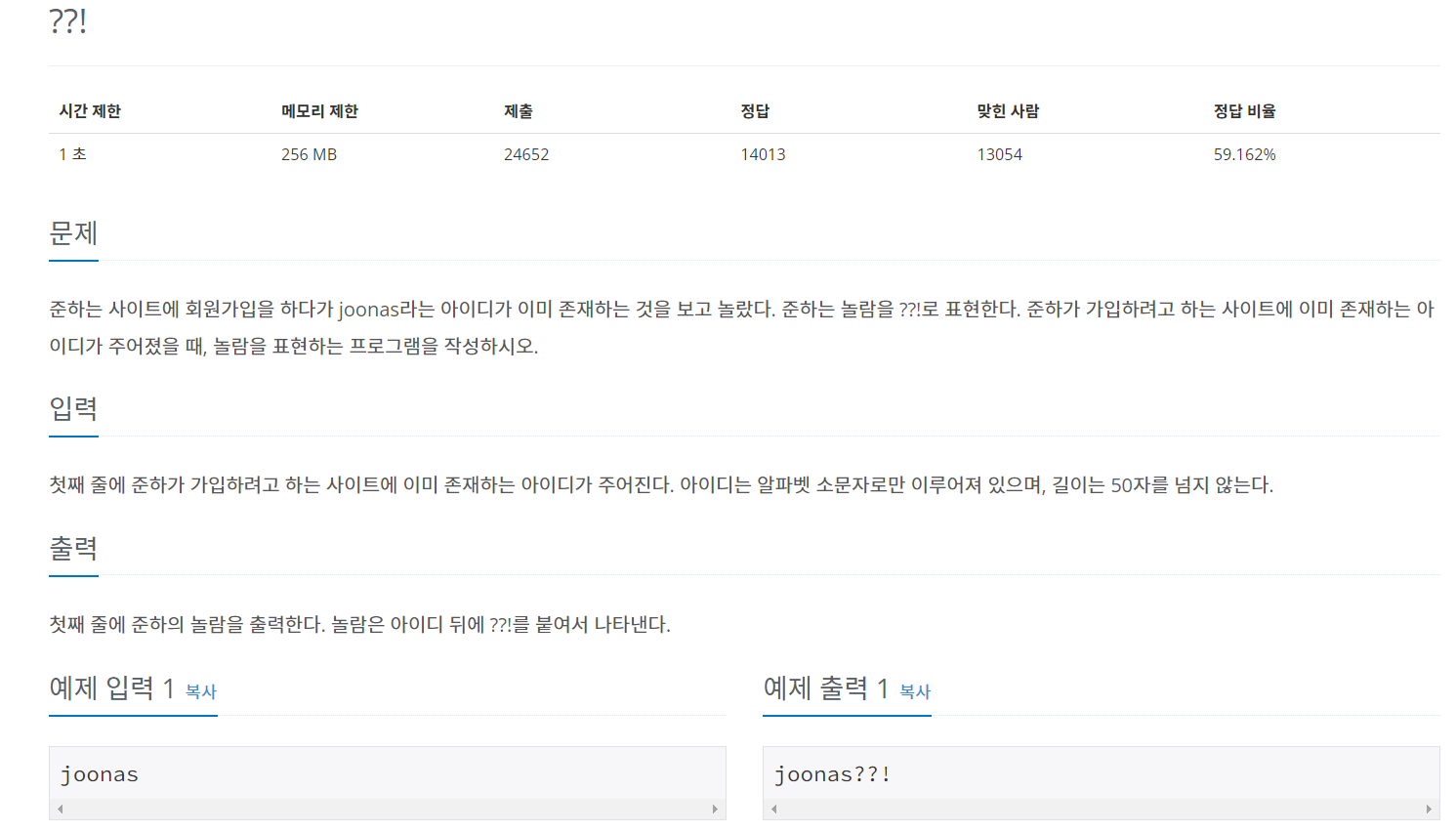Click the left scroll arrow in sample input box
The image size is (1456, 833).
click(x=61, y=809)
